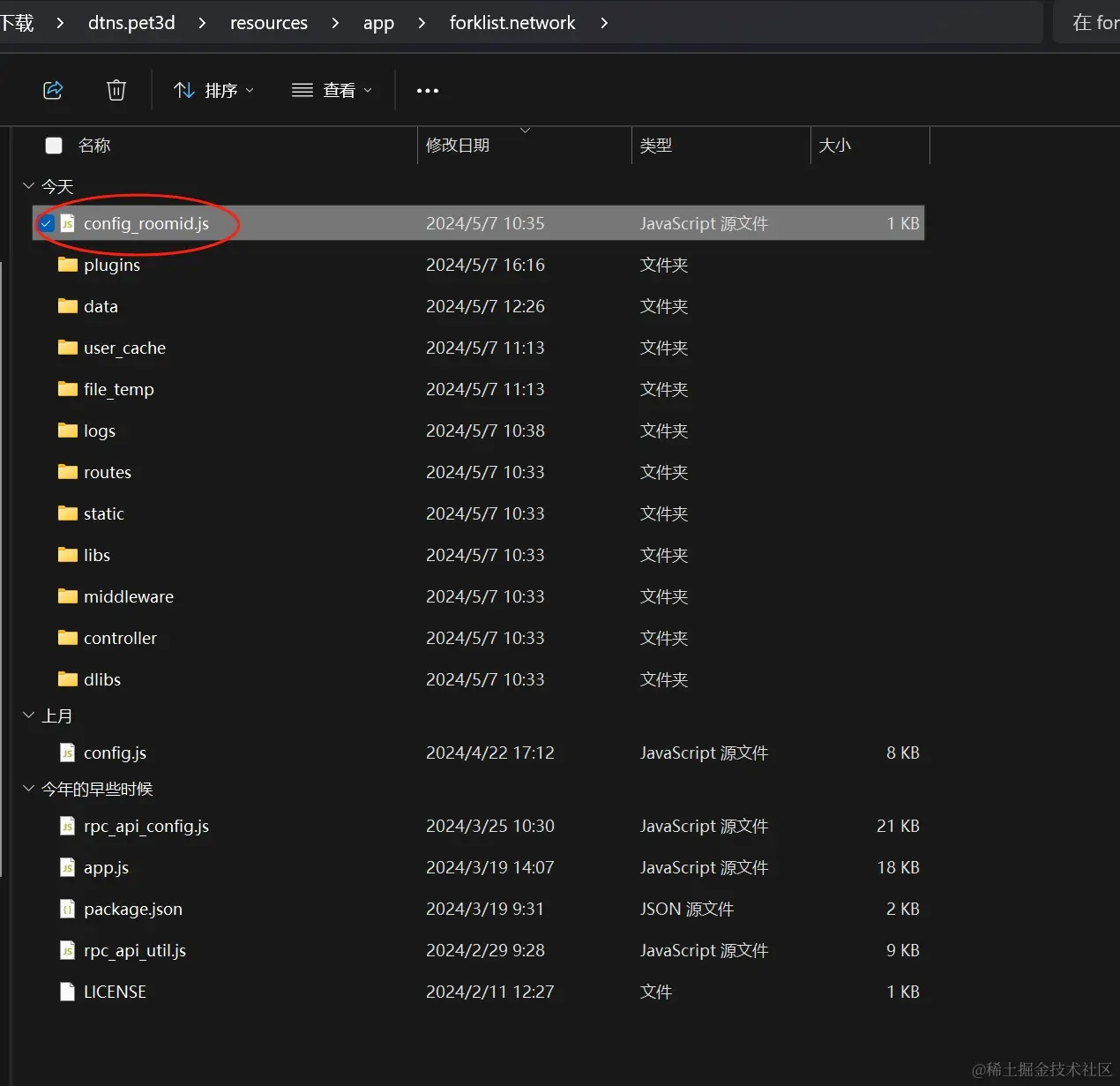Click the Delete trash icon
Viewport: 1120px width, 1086px height.
(116, 90)
